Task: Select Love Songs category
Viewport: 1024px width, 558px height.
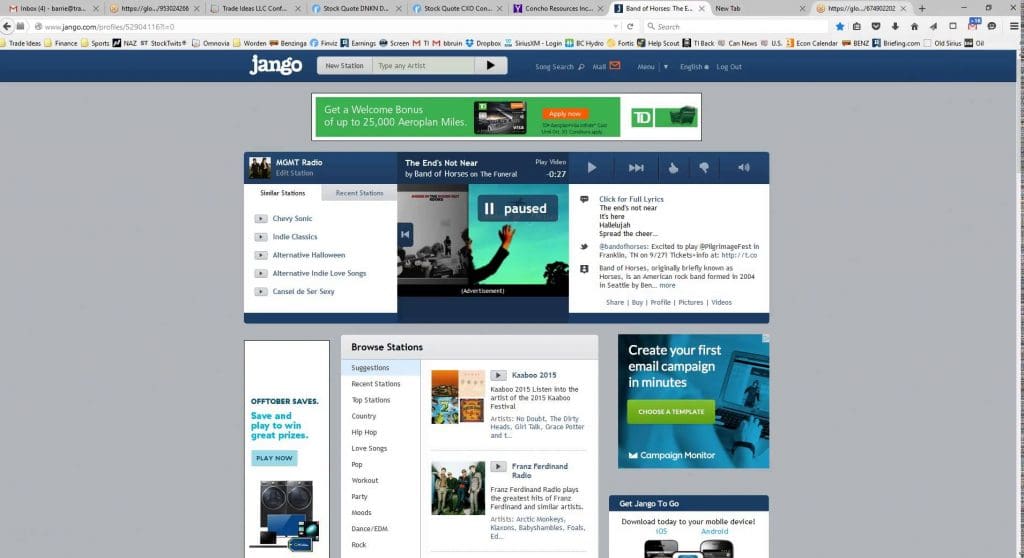Action: click(x=369, y=448)
